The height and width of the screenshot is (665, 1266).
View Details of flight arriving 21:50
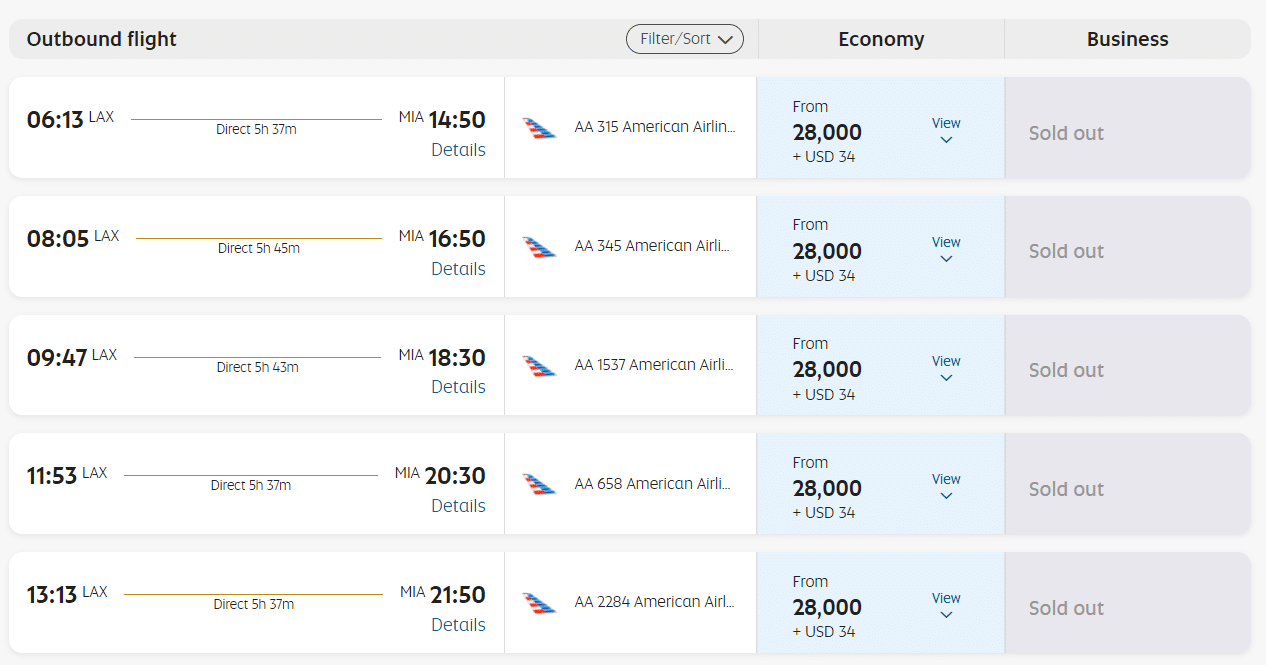click(458, 625)
